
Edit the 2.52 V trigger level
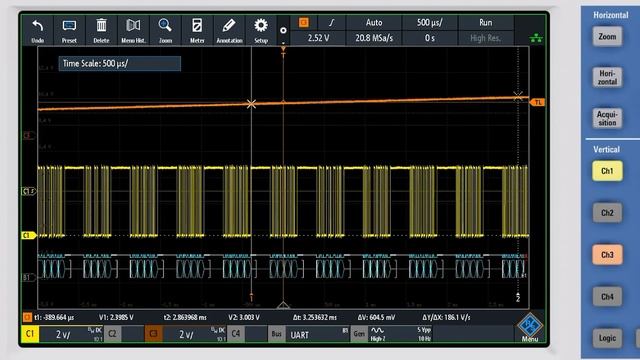click(x=318, y=38)
